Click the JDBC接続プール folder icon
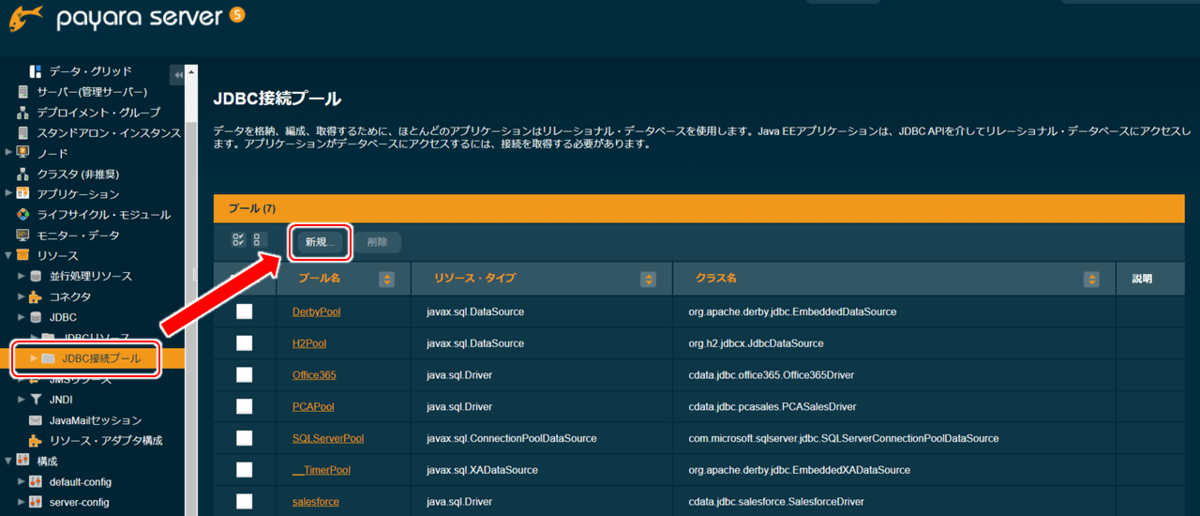 coord(48,358)
